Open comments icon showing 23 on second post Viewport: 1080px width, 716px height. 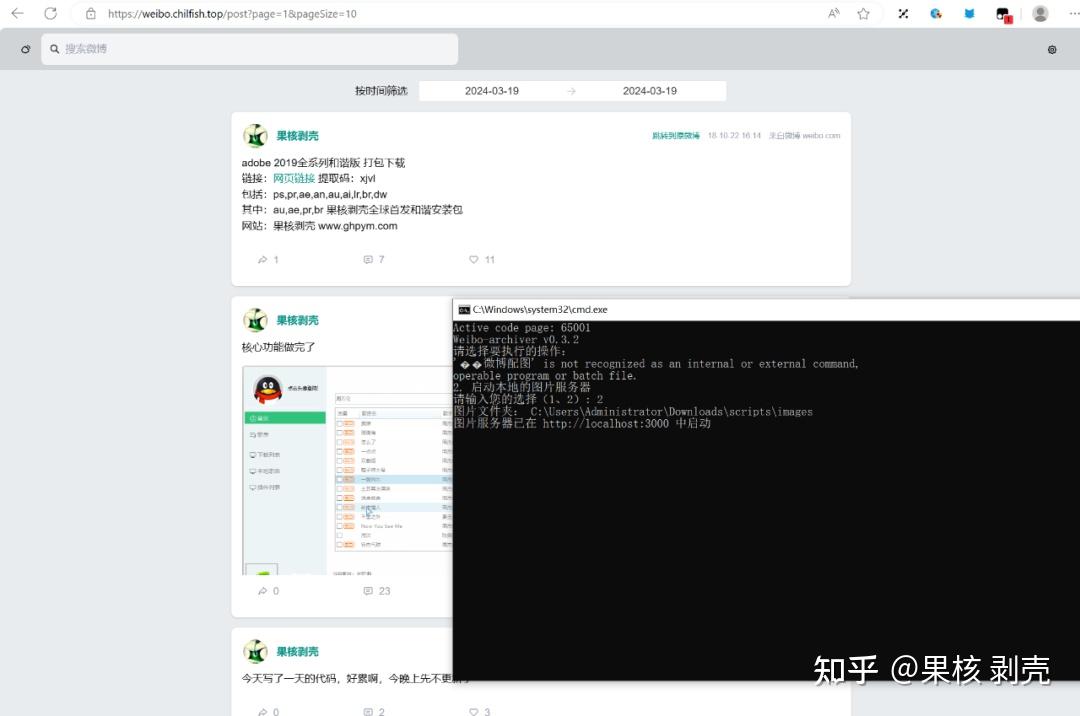[369, 591]
